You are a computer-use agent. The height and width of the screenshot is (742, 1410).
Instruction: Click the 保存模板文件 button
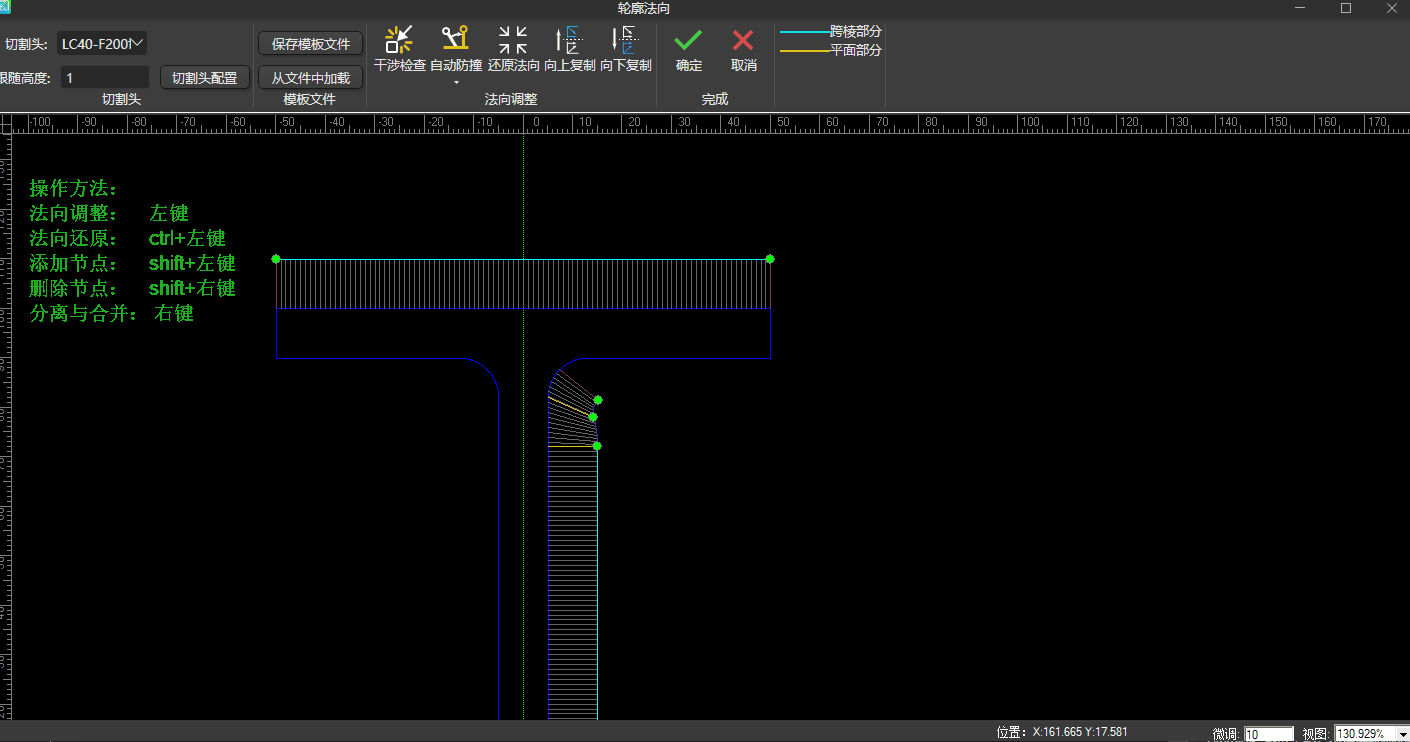311,44
